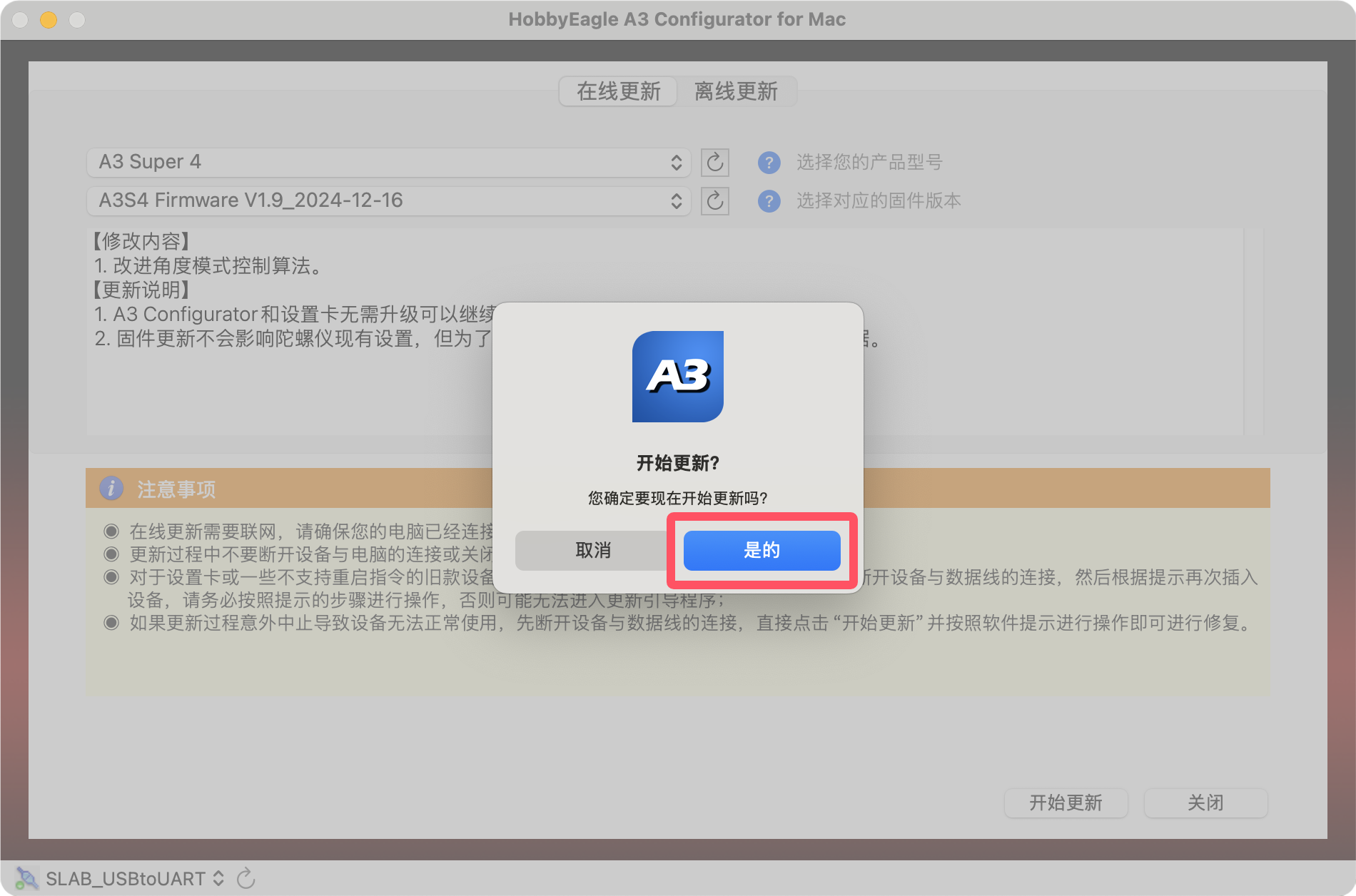The image size is (1356, 896).
Task: Click the USB connection icon in status bar
Action: [27, 878]
